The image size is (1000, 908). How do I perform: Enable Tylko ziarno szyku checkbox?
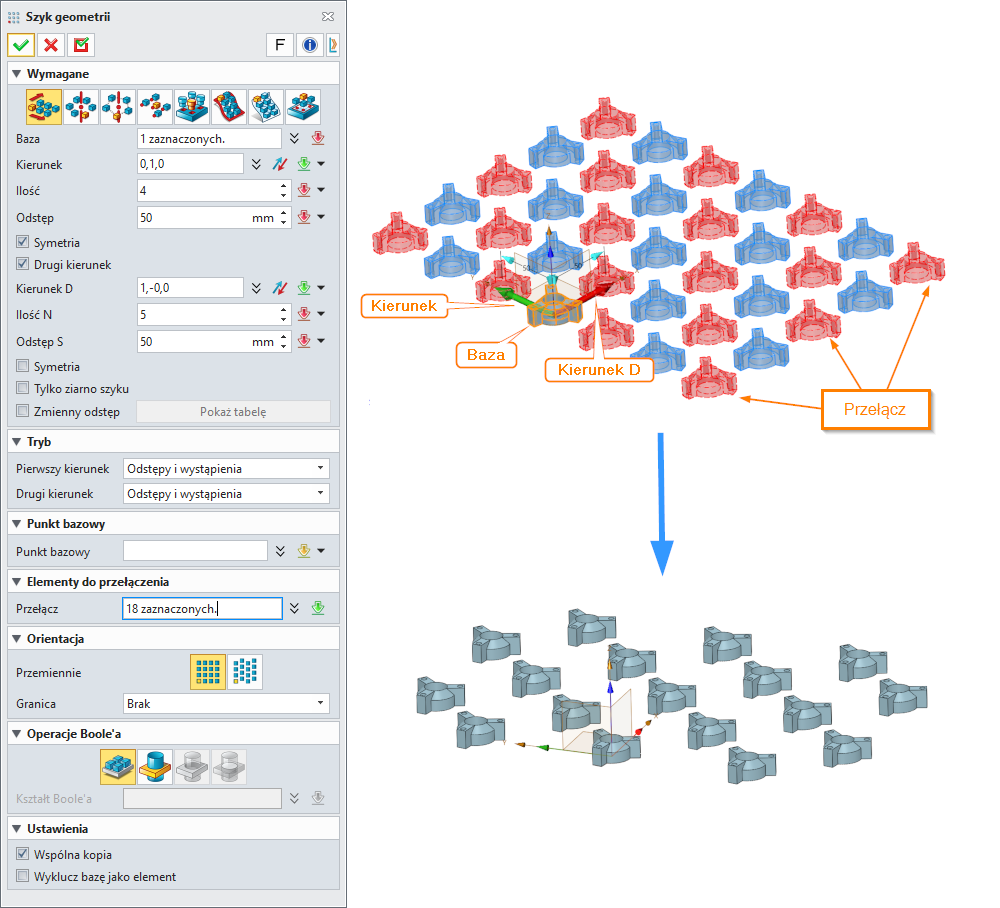click(23, 389)
